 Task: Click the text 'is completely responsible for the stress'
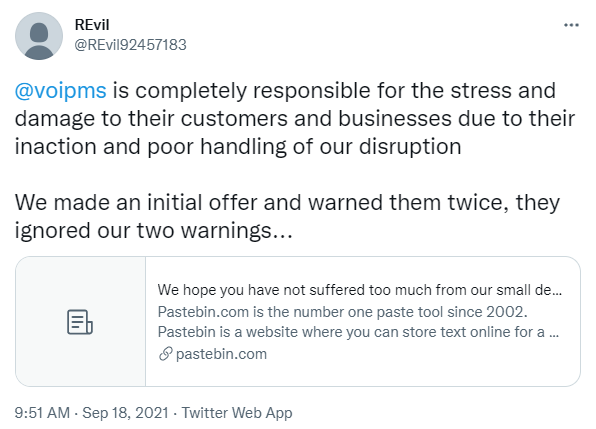pyautogui.click(x=334, y=91)
